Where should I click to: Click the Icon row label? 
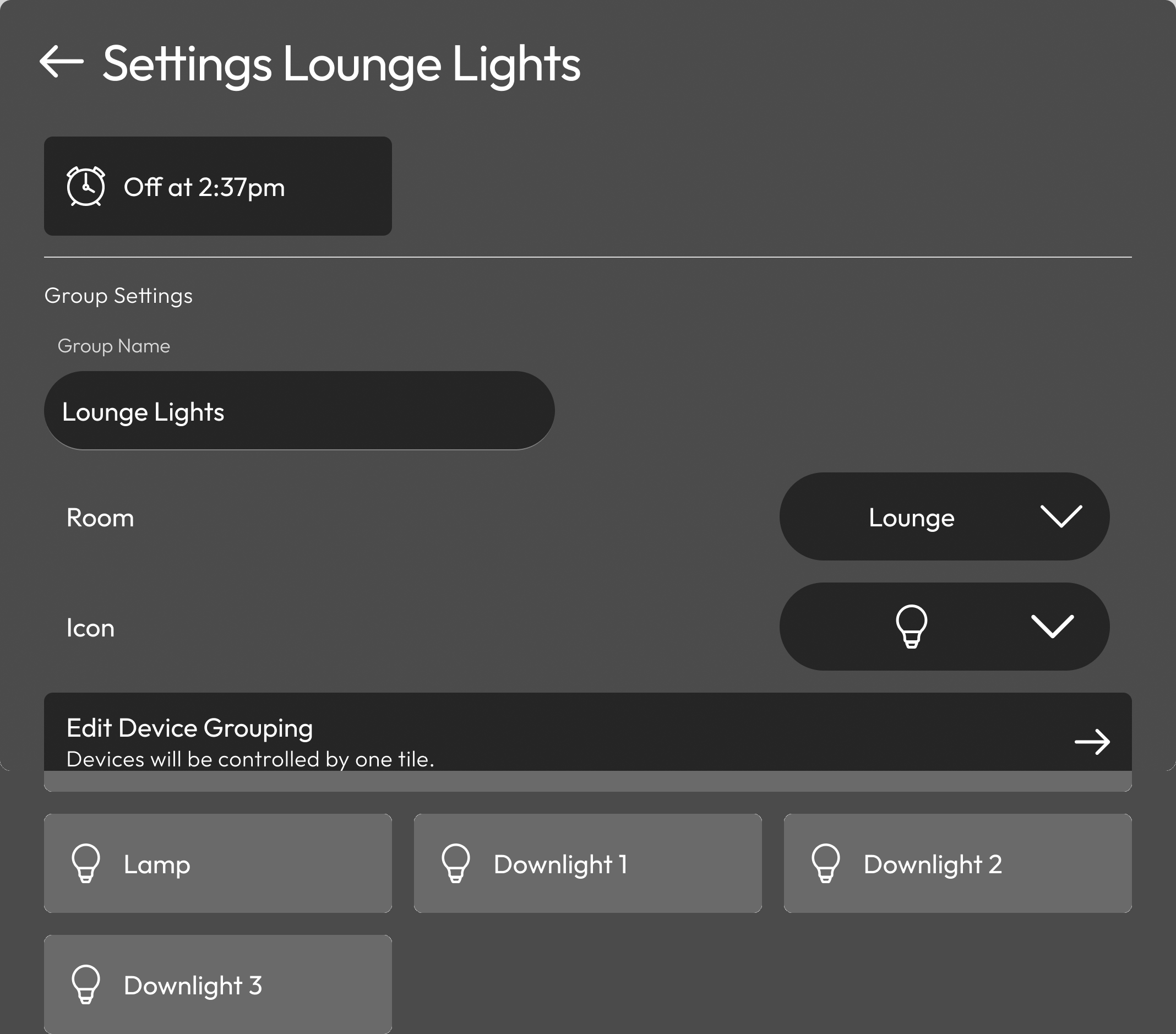[x=90, y=628]
